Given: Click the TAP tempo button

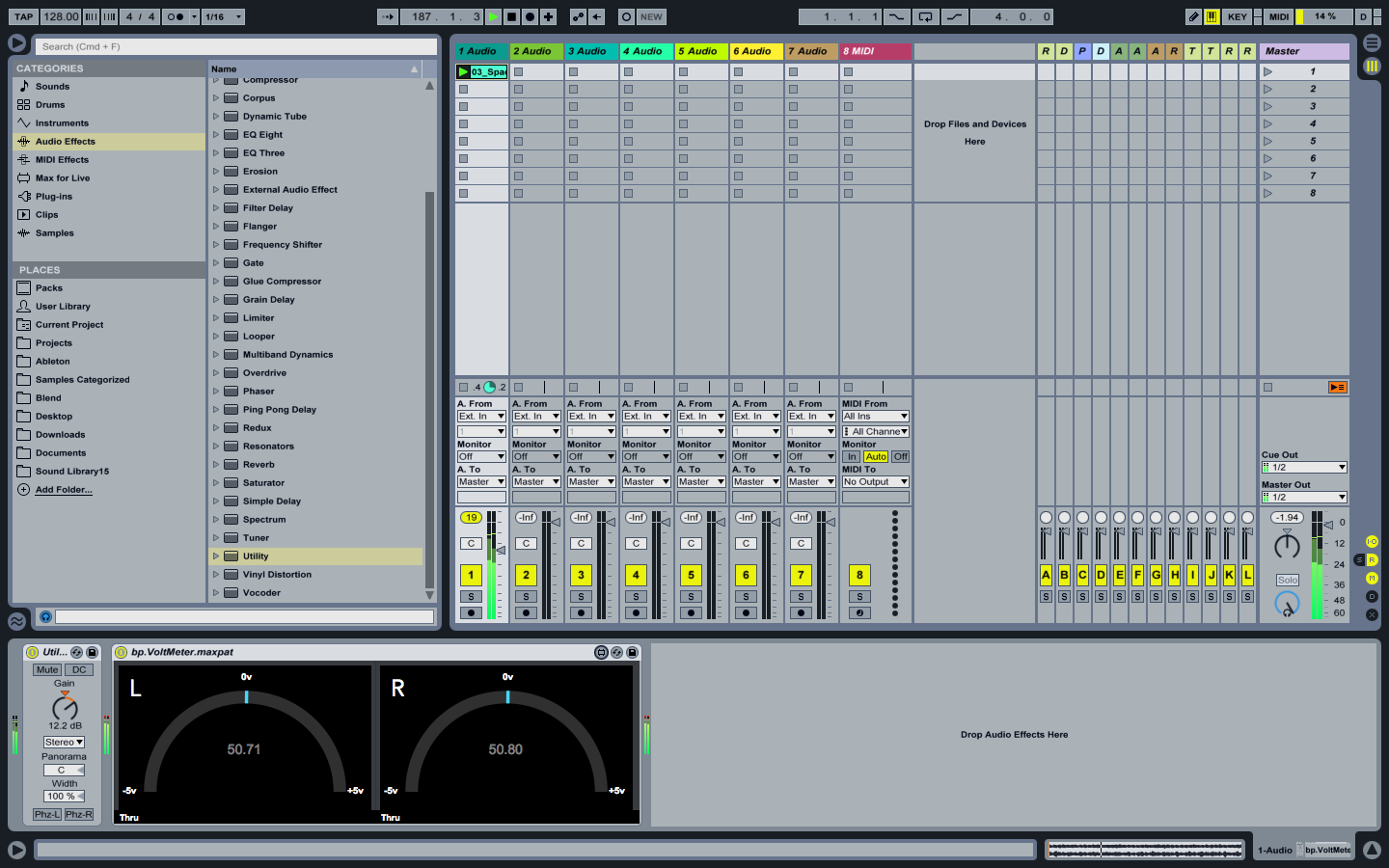Looking at the screenshot, I should (x=23, y=16).
